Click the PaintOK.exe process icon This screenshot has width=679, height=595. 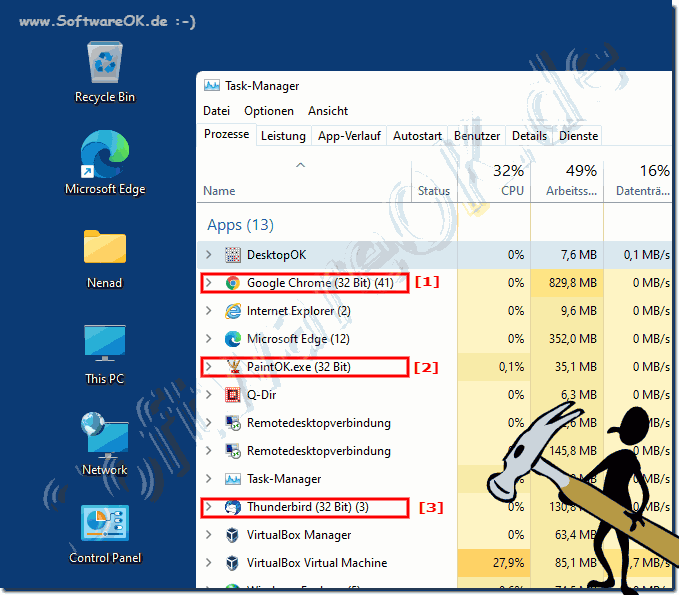click(x=234, y=367)
